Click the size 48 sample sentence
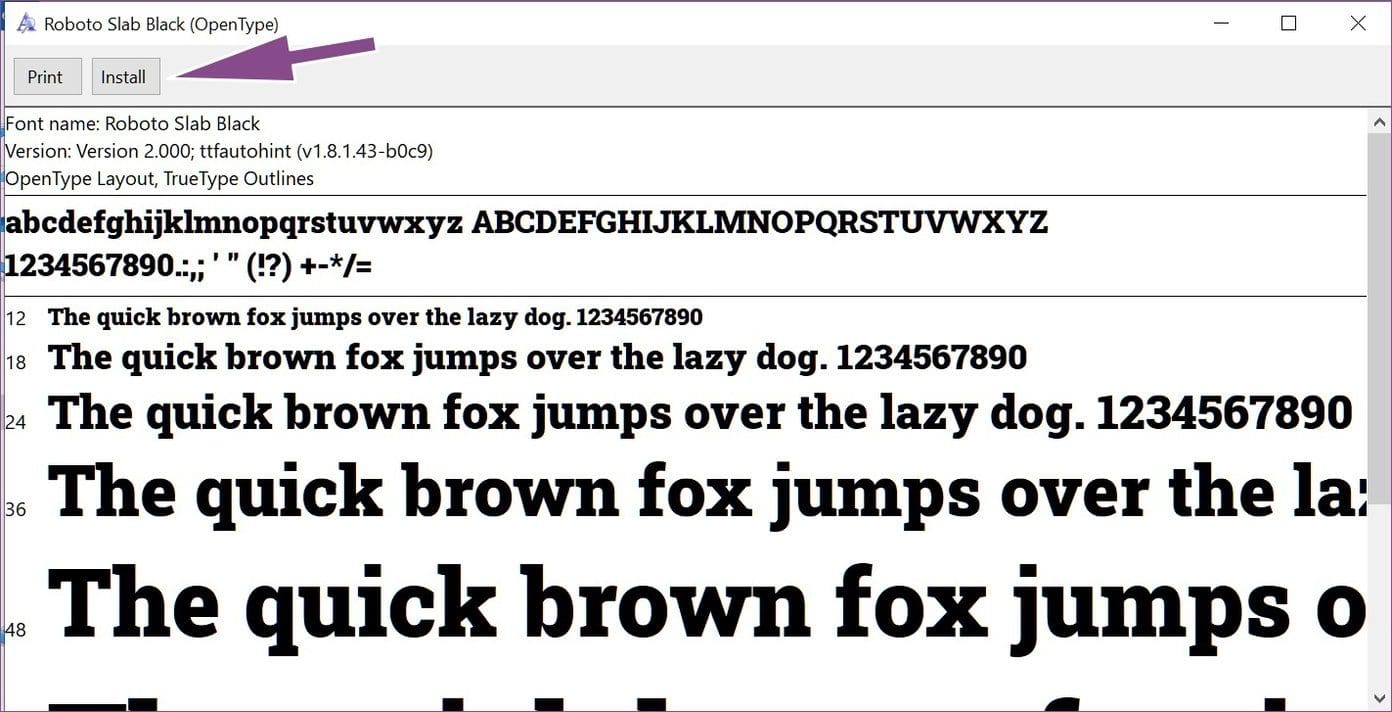 coord(706,607)
